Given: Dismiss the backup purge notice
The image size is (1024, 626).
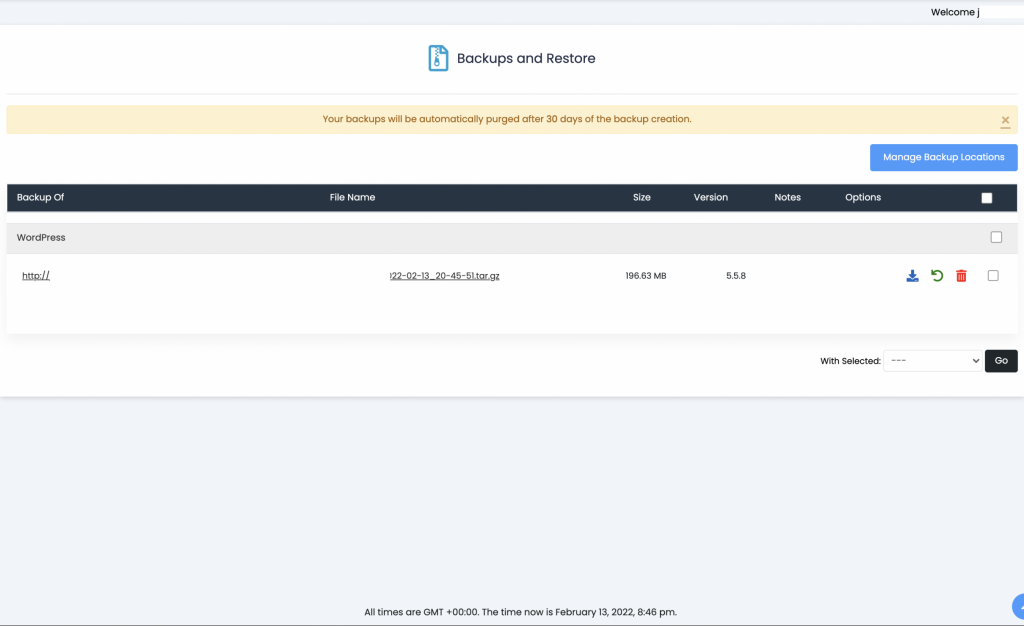Looking at the screenshot, I should [1005, 120].
